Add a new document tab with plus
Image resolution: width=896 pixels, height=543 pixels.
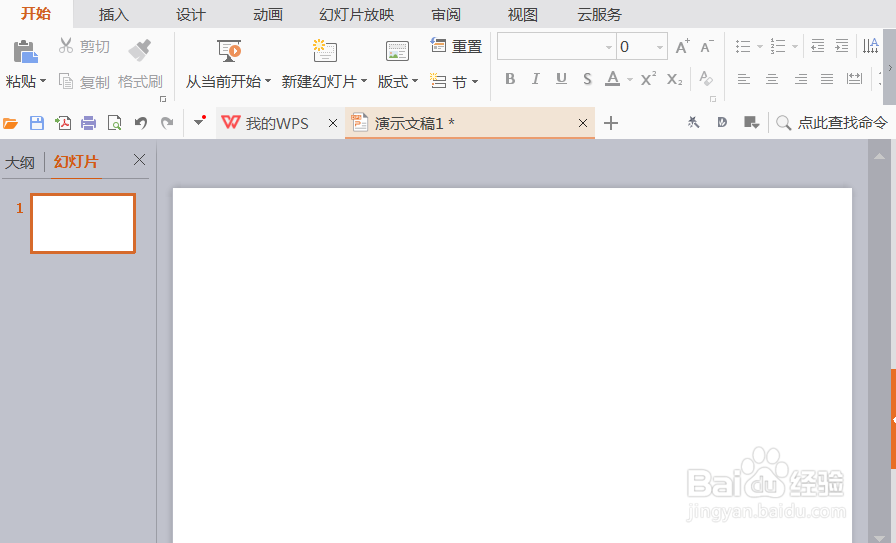point(611,123)
